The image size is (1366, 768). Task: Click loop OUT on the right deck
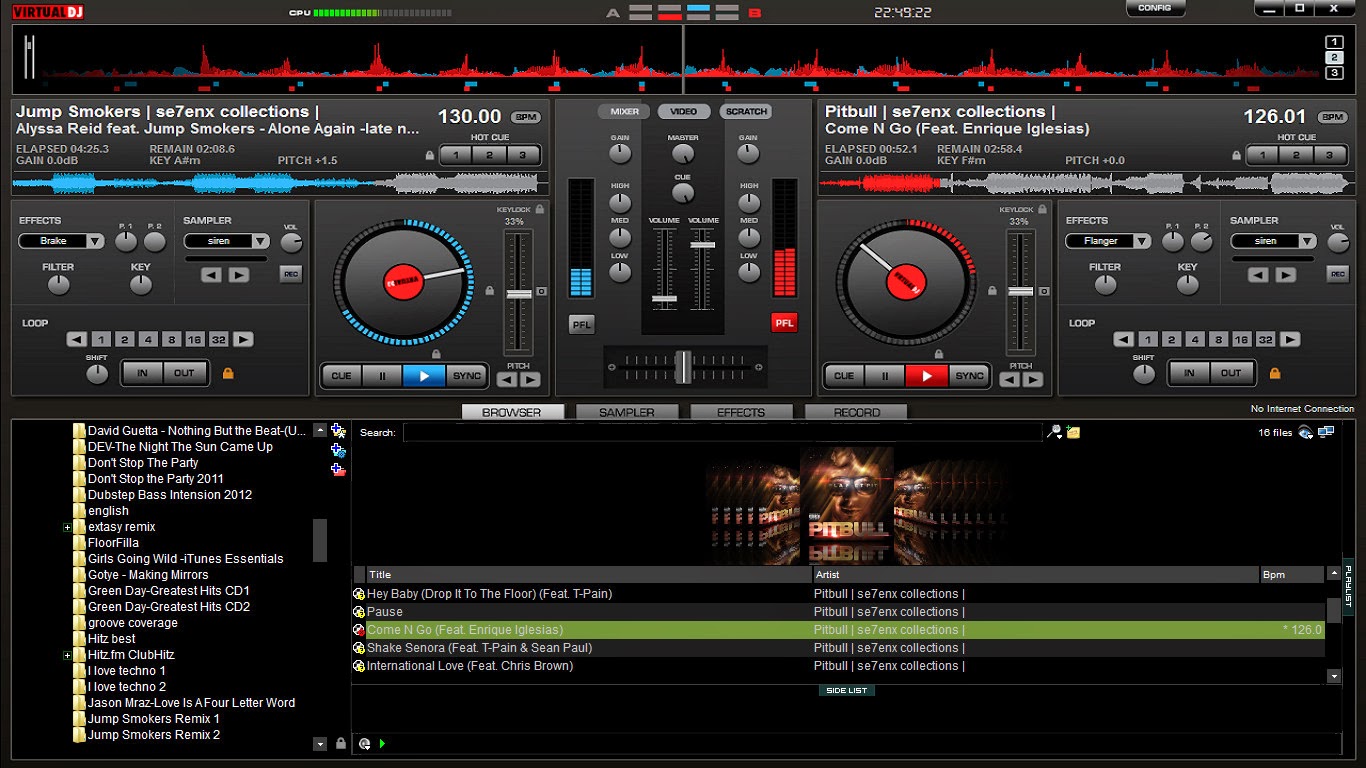tap(1232, 373)
